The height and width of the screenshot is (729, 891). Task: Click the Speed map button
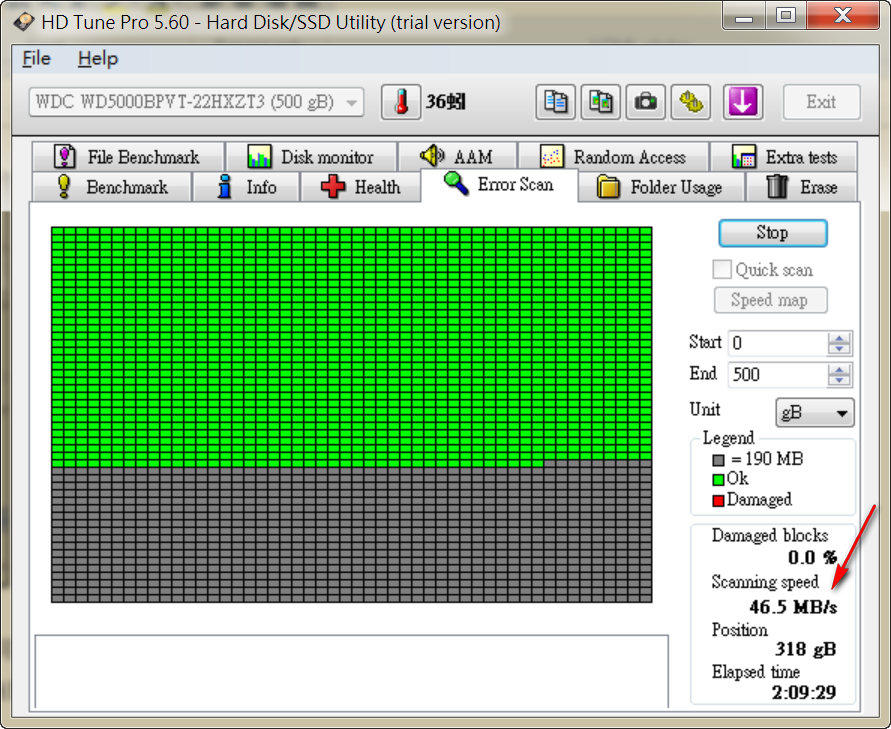tap(771, 300)
